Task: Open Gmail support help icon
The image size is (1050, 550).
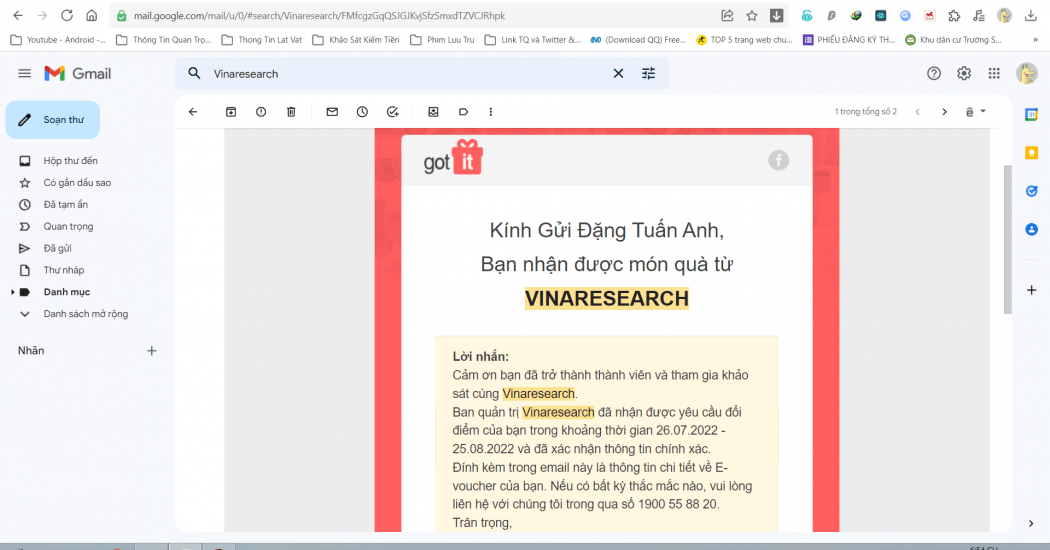Action: point(933,74)
